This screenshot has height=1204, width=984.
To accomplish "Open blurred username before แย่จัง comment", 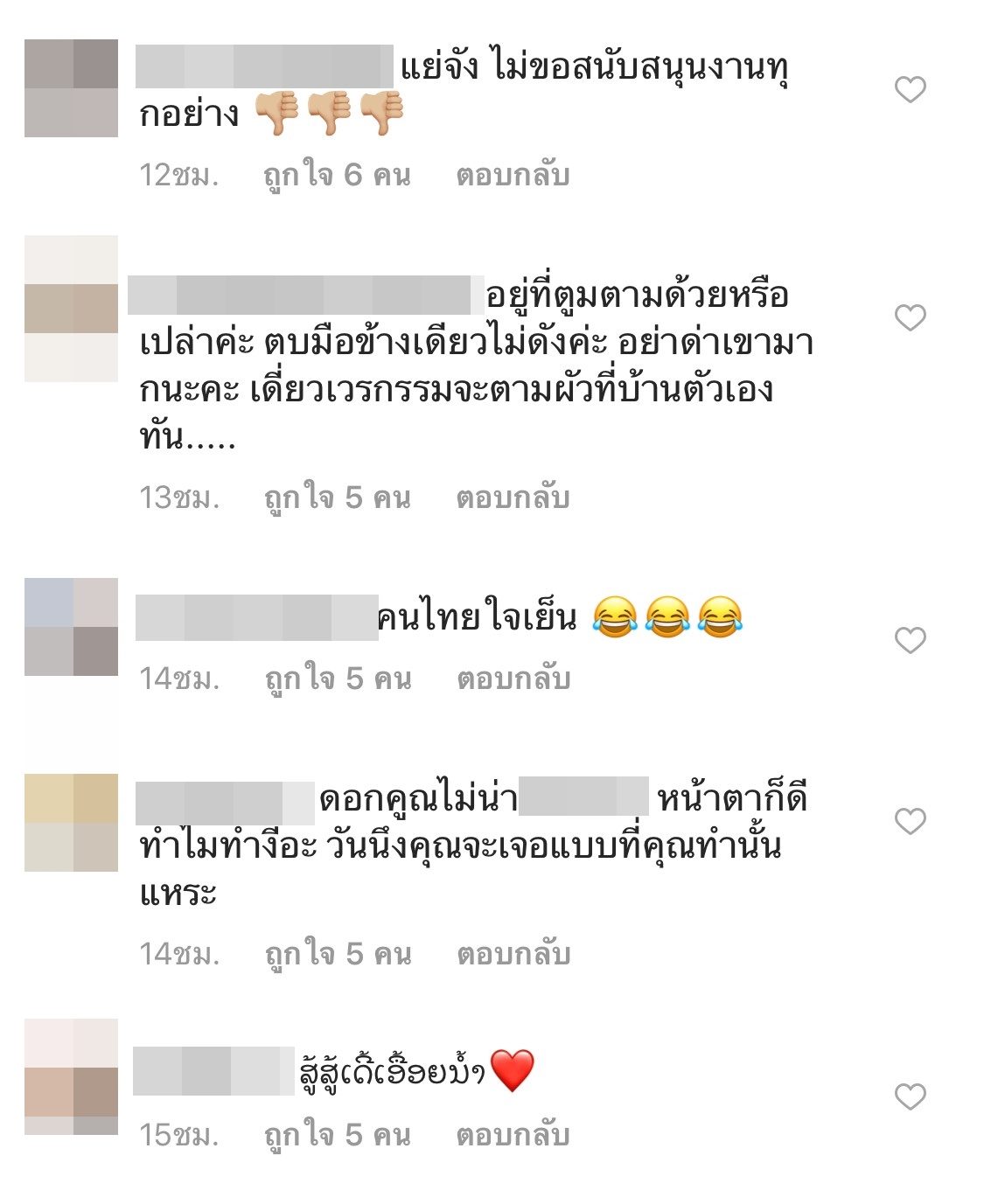I will pyautogui.click(x=264, y=66).
